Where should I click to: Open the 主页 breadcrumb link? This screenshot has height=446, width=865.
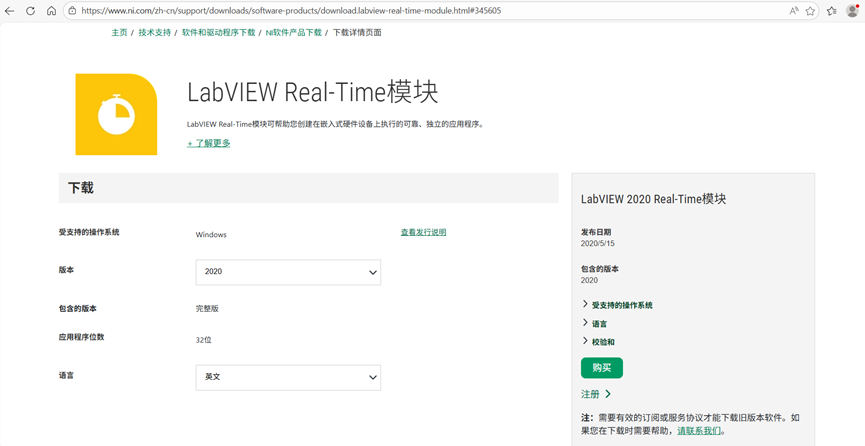[120, 33]
